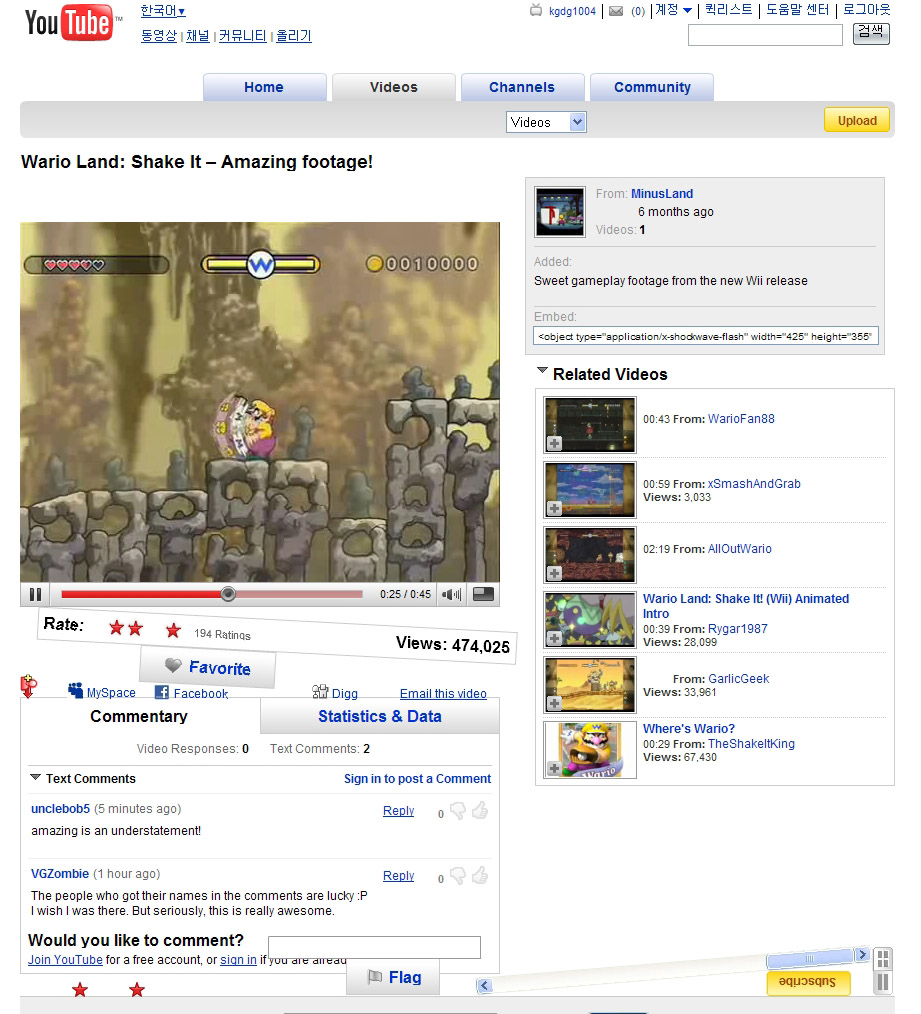Open the Channels tab
Screen dimensions: 921x1014
click(x=522, y=87)
